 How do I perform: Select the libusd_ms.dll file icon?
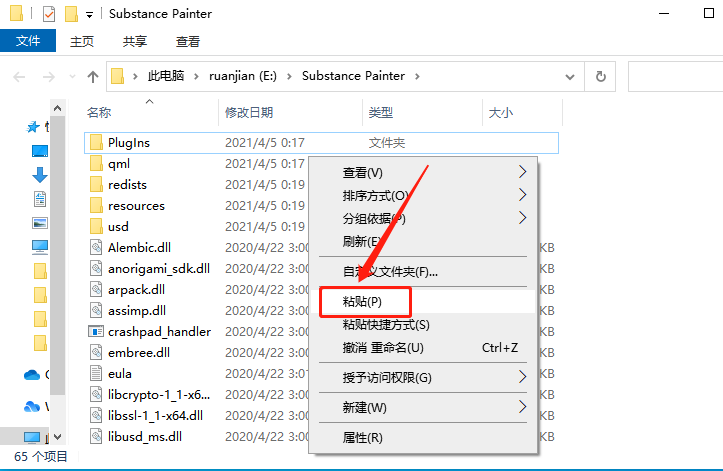pyautogui.click(x=96, y=436)
